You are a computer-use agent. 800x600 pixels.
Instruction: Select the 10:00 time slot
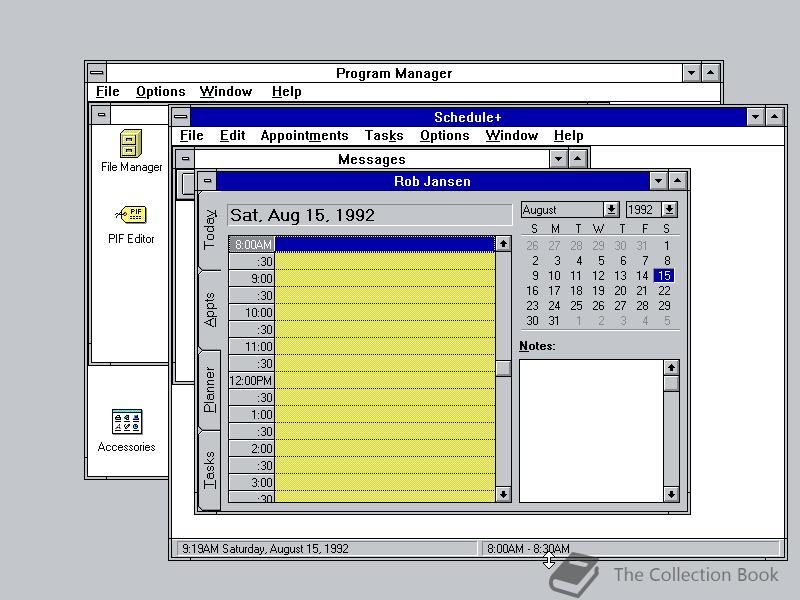coord(385,313)
